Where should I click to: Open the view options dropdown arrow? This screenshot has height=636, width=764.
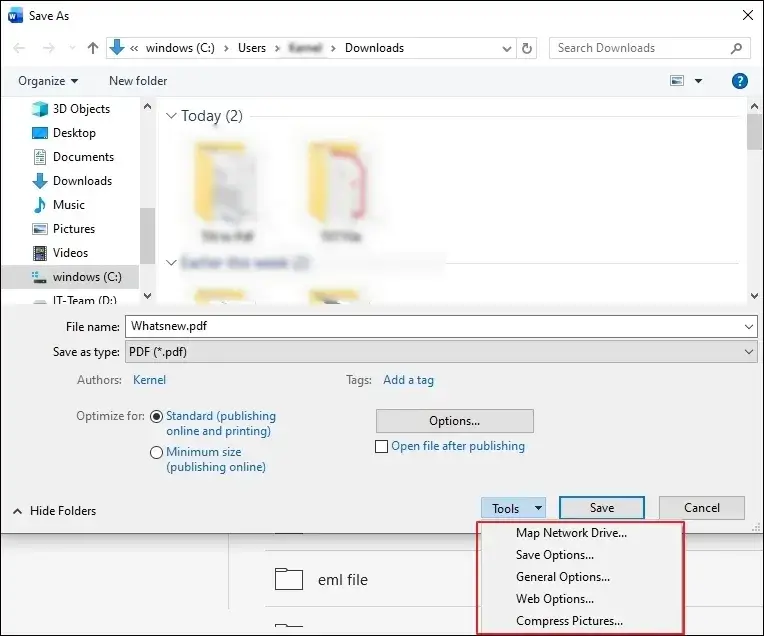[698, 81]
